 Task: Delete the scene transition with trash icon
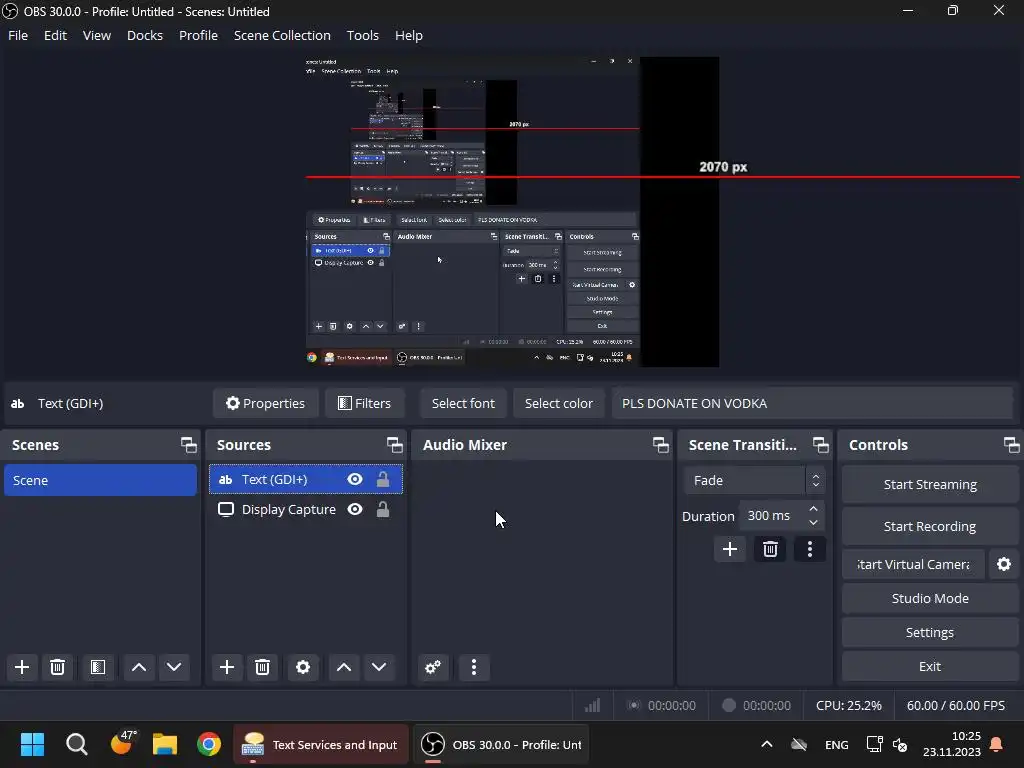770,549
